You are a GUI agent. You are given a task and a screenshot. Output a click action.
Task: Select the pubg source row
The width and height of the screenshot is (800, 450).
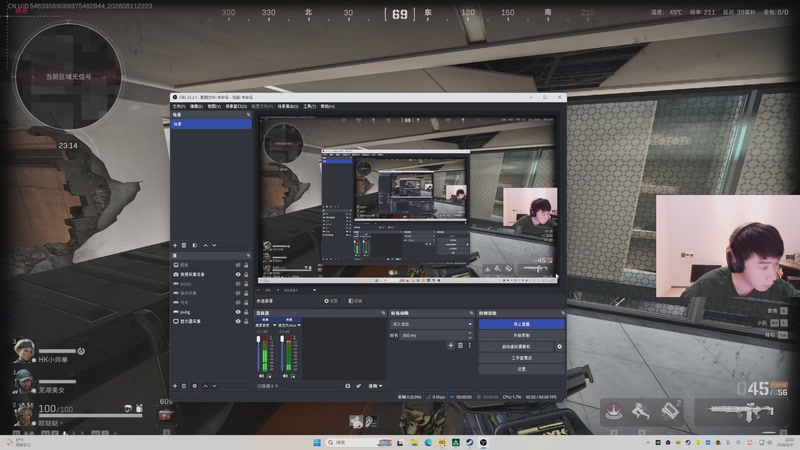click(211, 312)
